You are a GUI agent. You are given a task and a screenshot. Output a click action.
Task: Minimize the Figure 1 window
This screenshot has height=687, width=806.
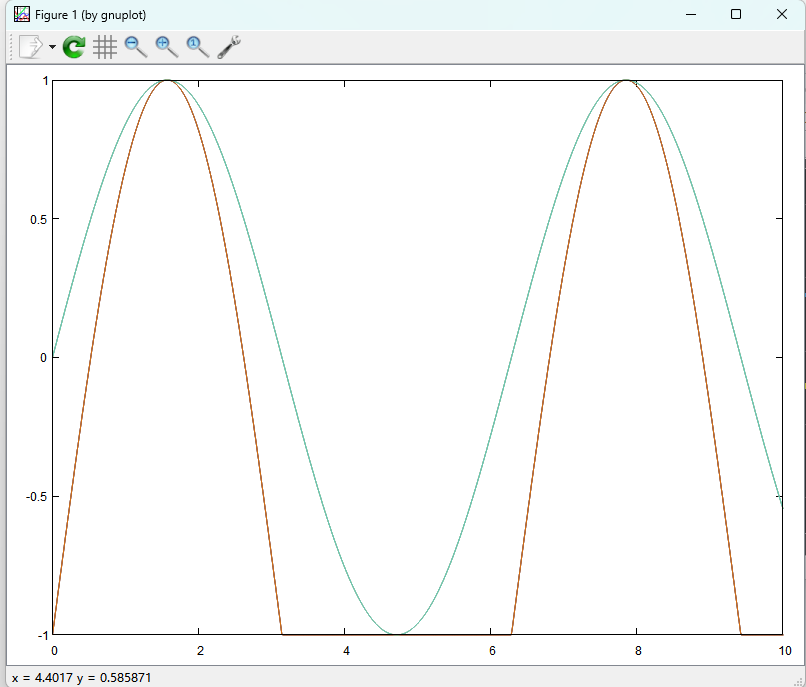coord(690,15)
